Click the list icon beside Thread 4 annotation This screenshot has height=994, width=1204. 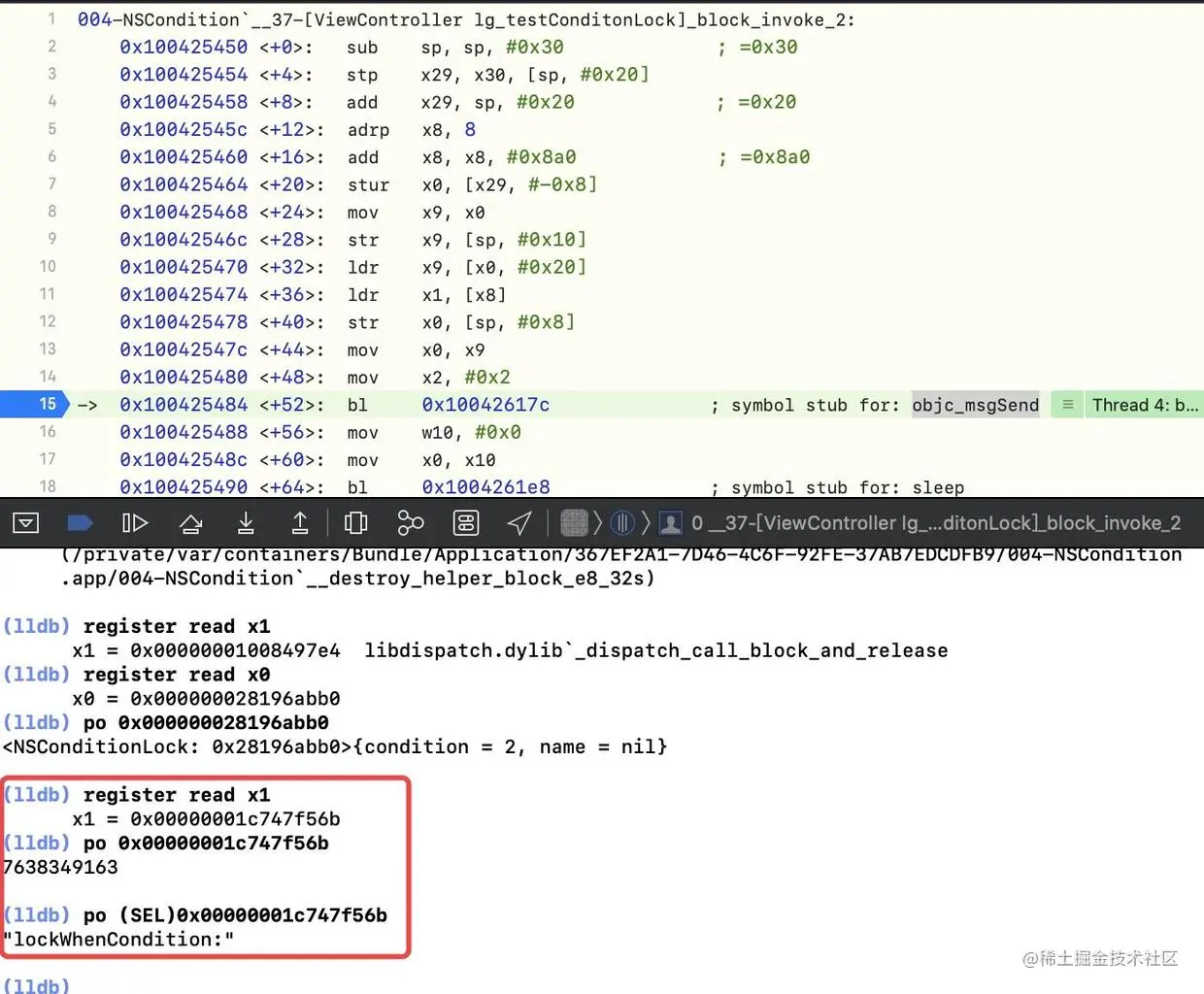click(x=1067, y=405)
